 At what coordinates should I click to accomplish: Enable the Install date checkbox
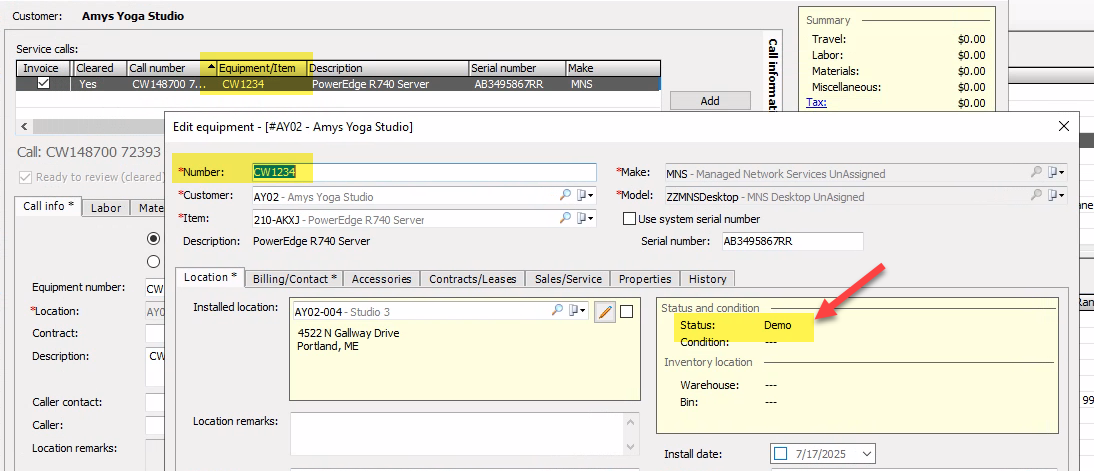click(782, 455)
